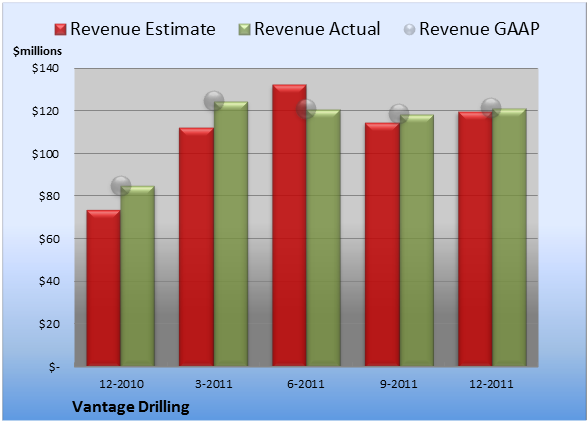Select the green actual bar for 12-2011

509,237
